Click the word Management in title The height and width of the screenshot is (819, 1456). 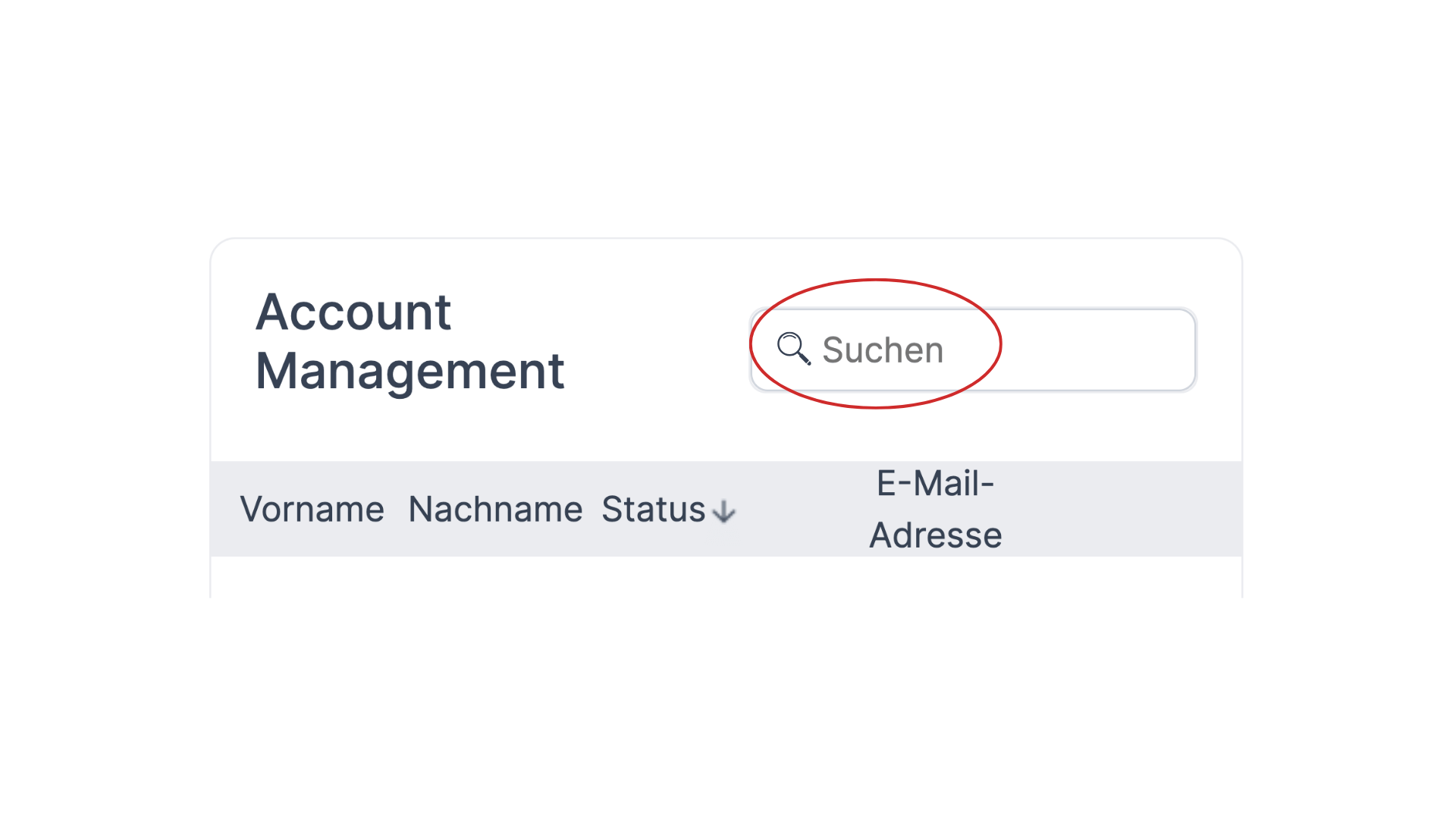(409, 372)
